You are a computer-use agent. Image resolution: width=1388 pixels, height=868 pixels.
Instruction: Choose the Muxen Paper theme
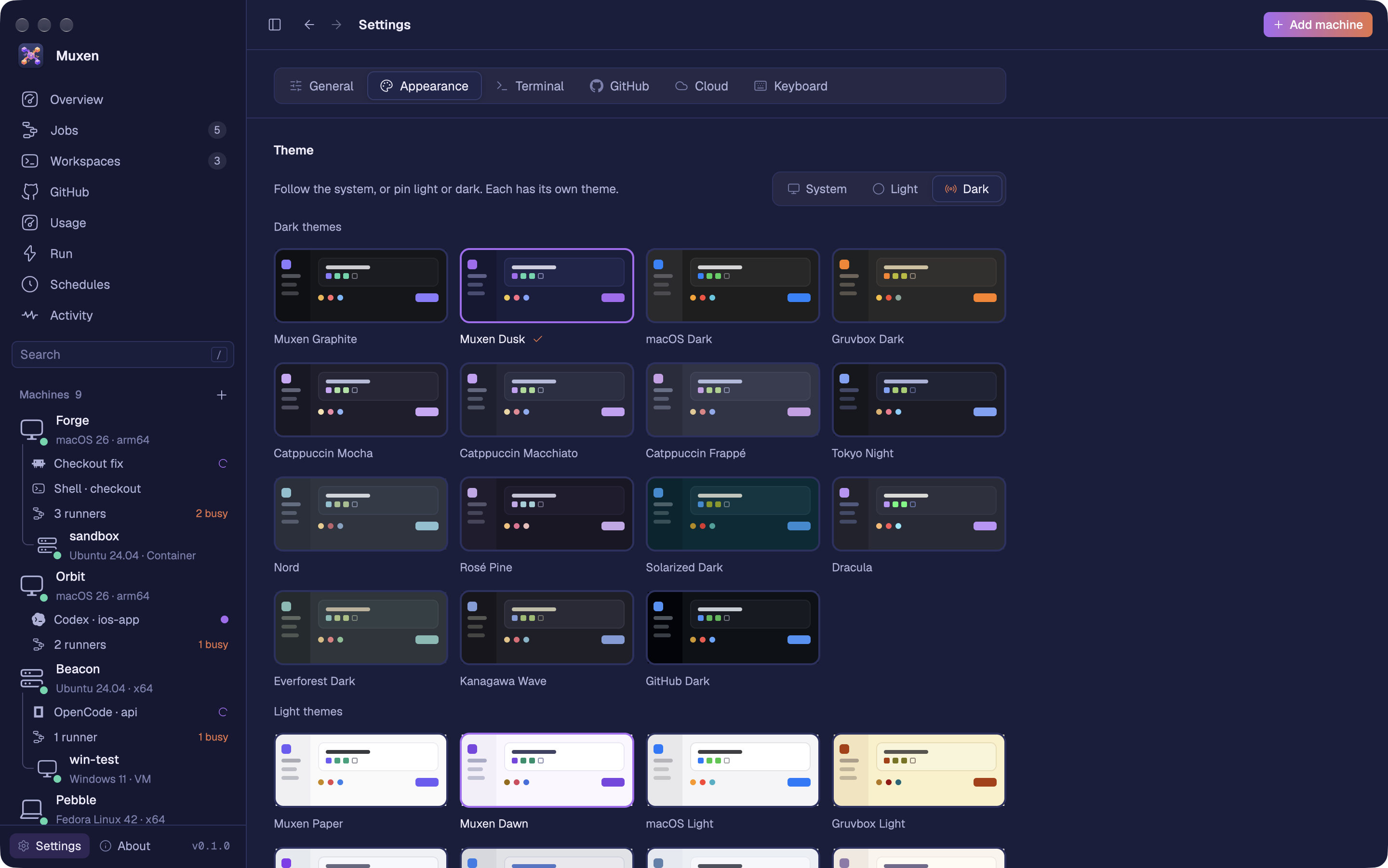point(360,770)
